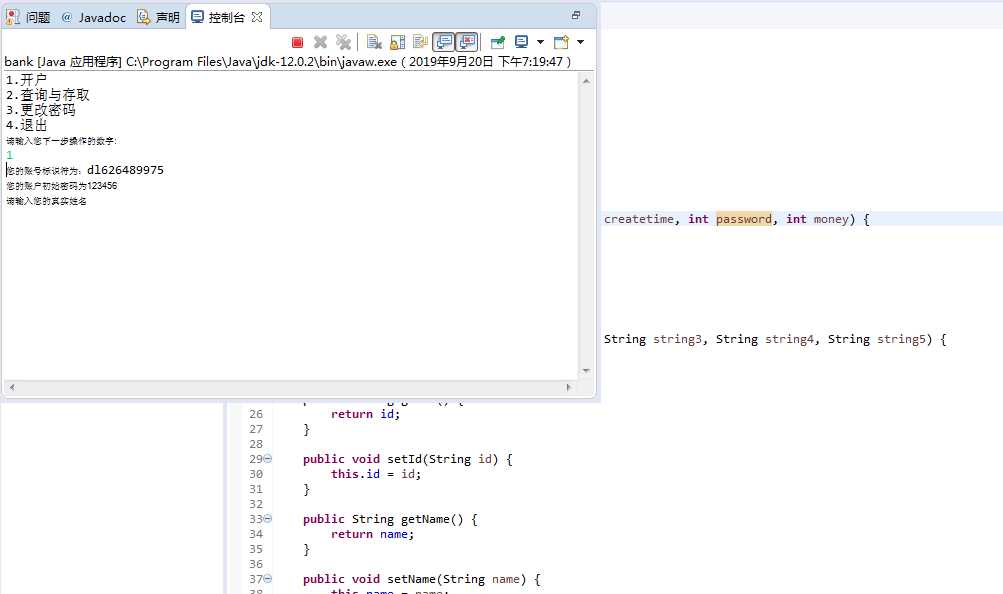Click console line 1.开户

point(26,80)
